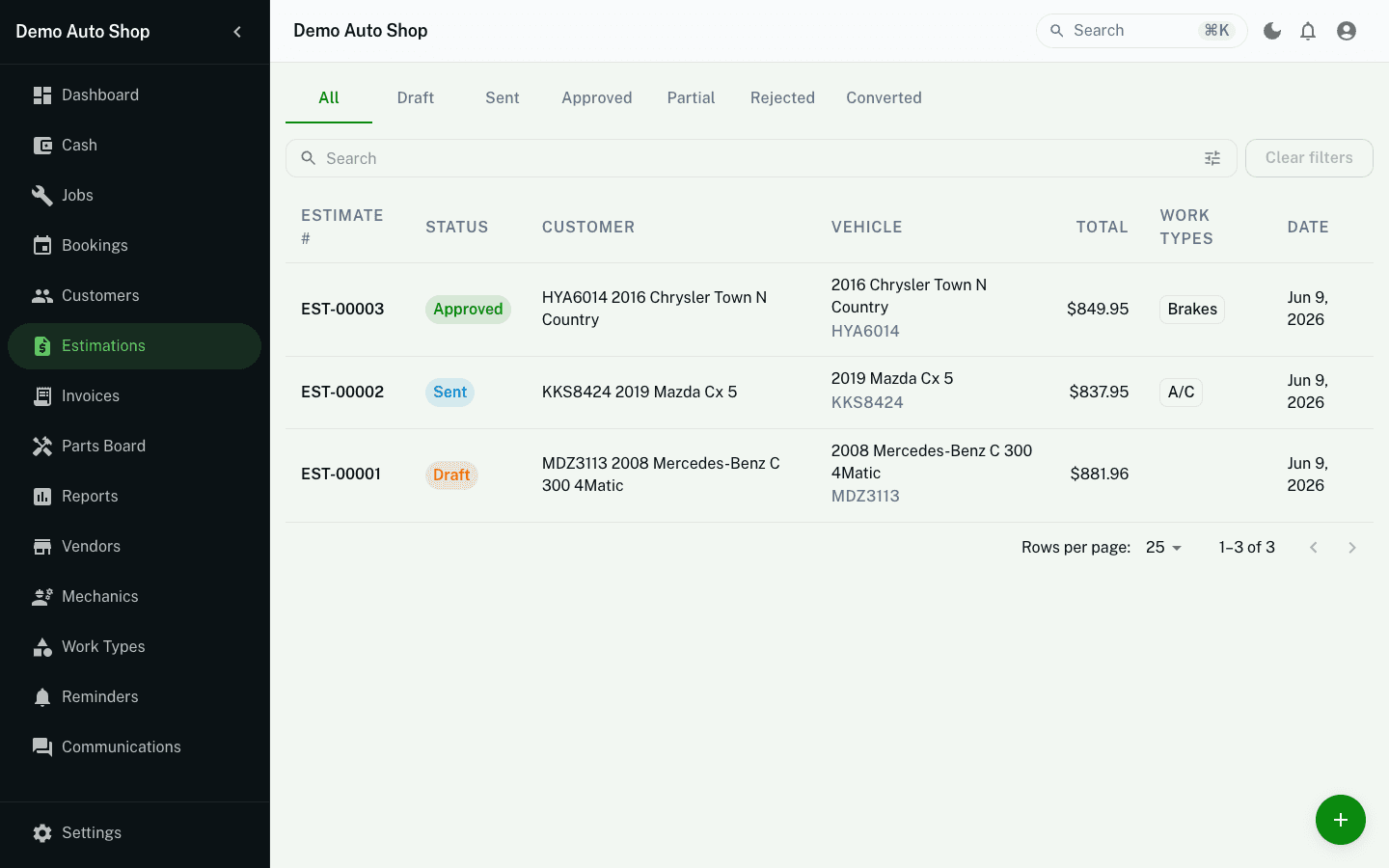The height and width of the screenshot is (868, 1389).
Task: Add new estimate with plus button
Action: 1341,820
